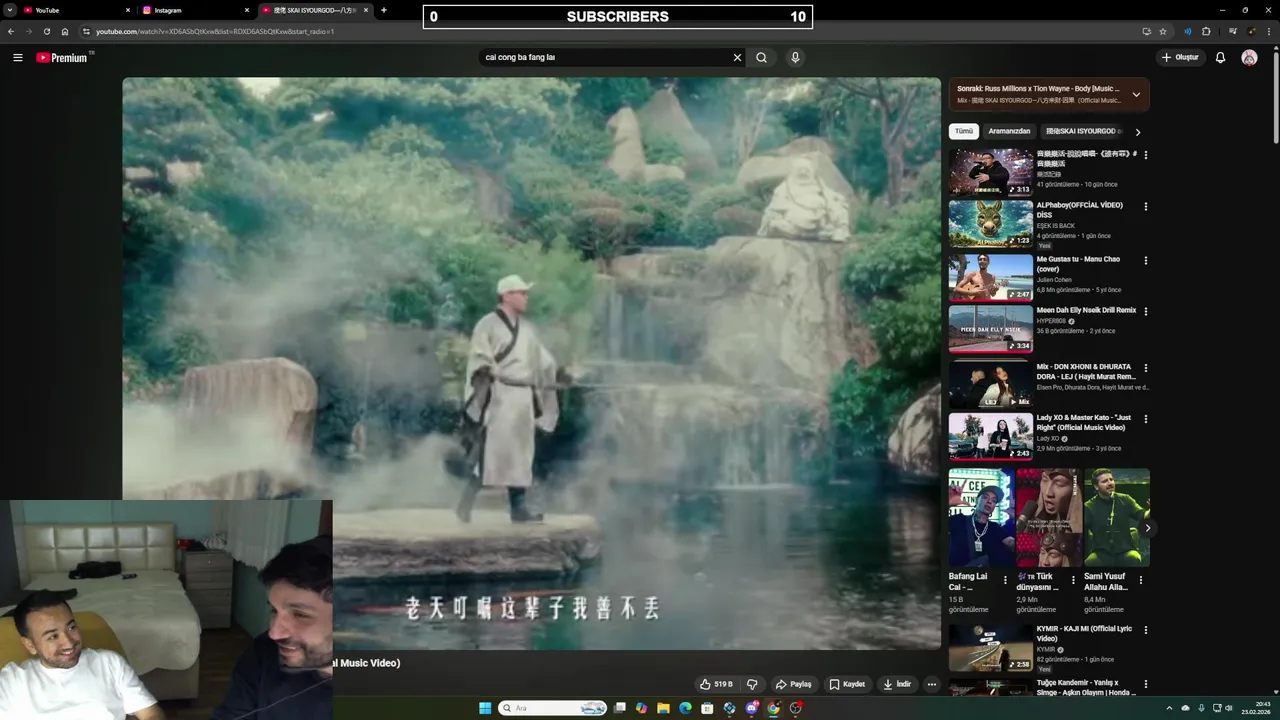Open Microsoft Edge from taskbar
The height and width of the screenshot is (720, 1280).
[x=685, y=708]
